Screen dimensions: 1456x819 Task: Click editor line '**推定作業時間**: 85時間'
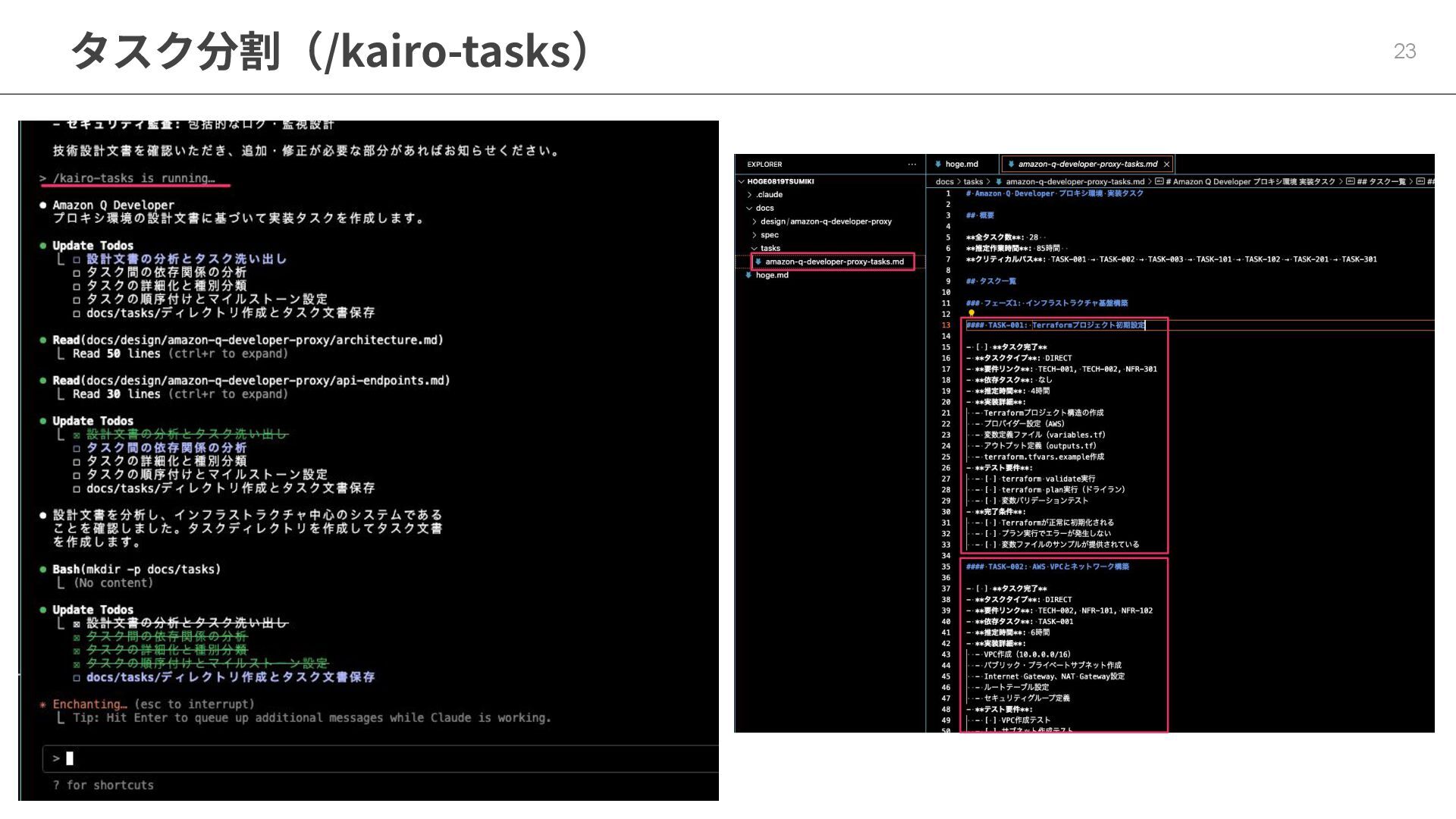pos(1013,248)
